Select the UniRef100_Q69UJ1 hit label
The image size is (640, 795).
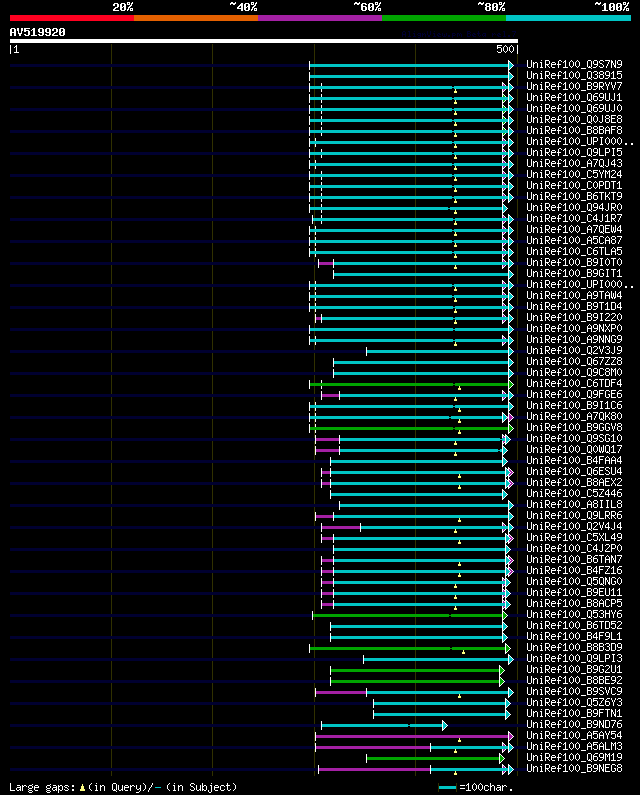click(x=574, y=97)
